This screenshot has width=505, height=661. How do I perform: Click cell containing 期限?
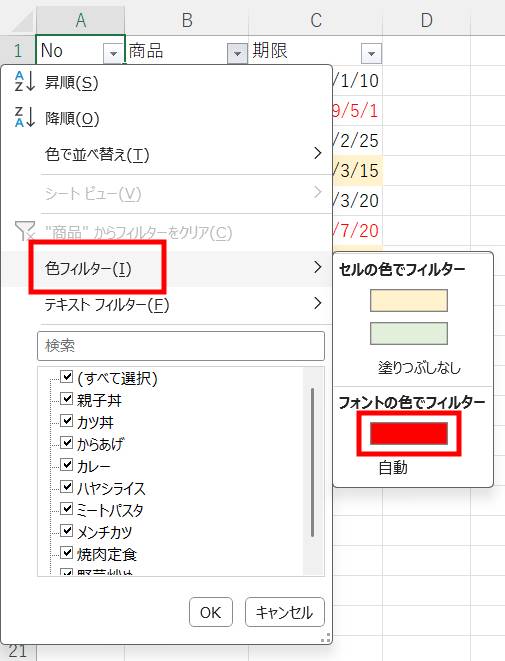(x=316, y=51)
